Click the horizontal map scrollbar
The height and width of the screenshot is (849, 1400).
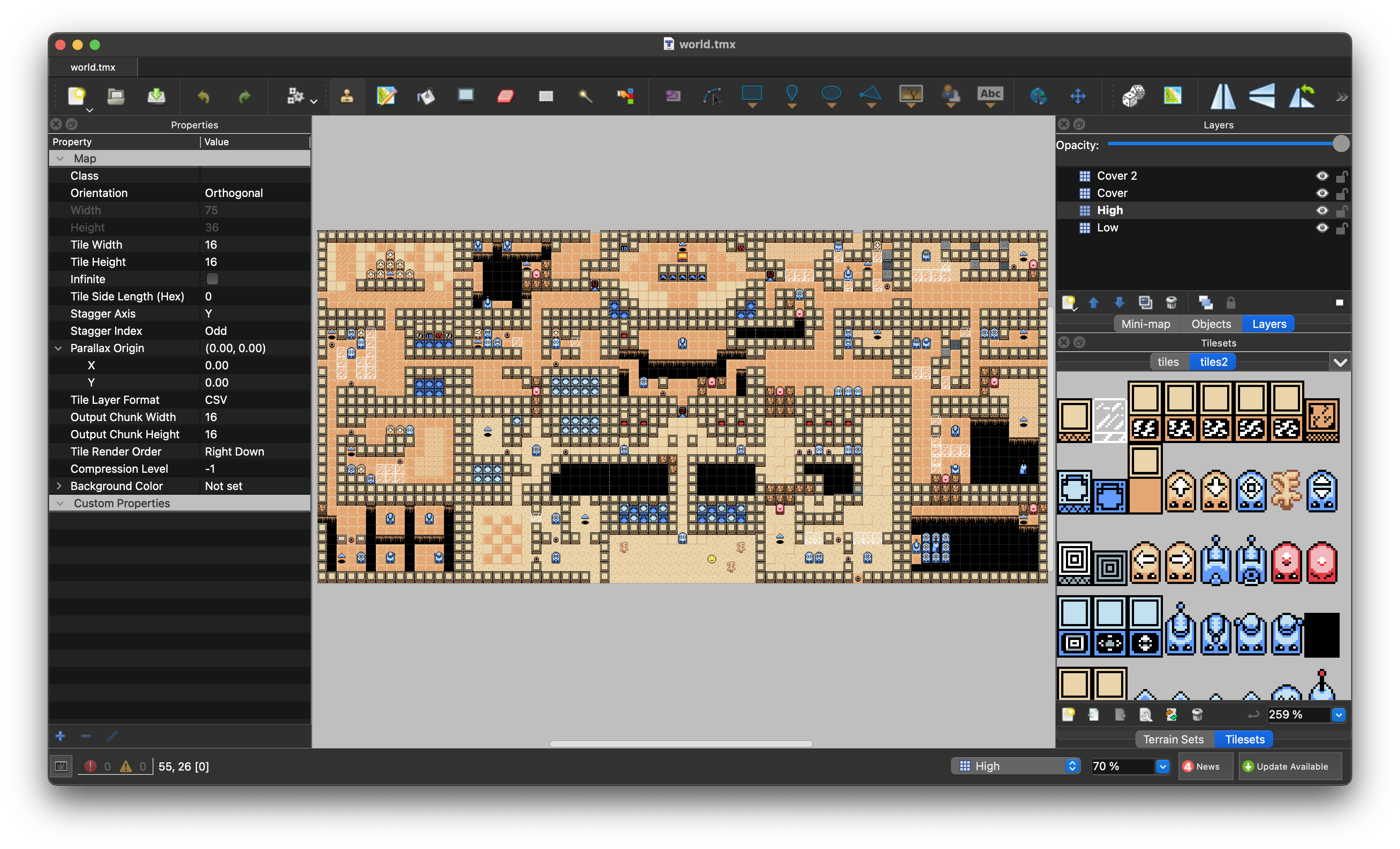click(x=681, y=743)
